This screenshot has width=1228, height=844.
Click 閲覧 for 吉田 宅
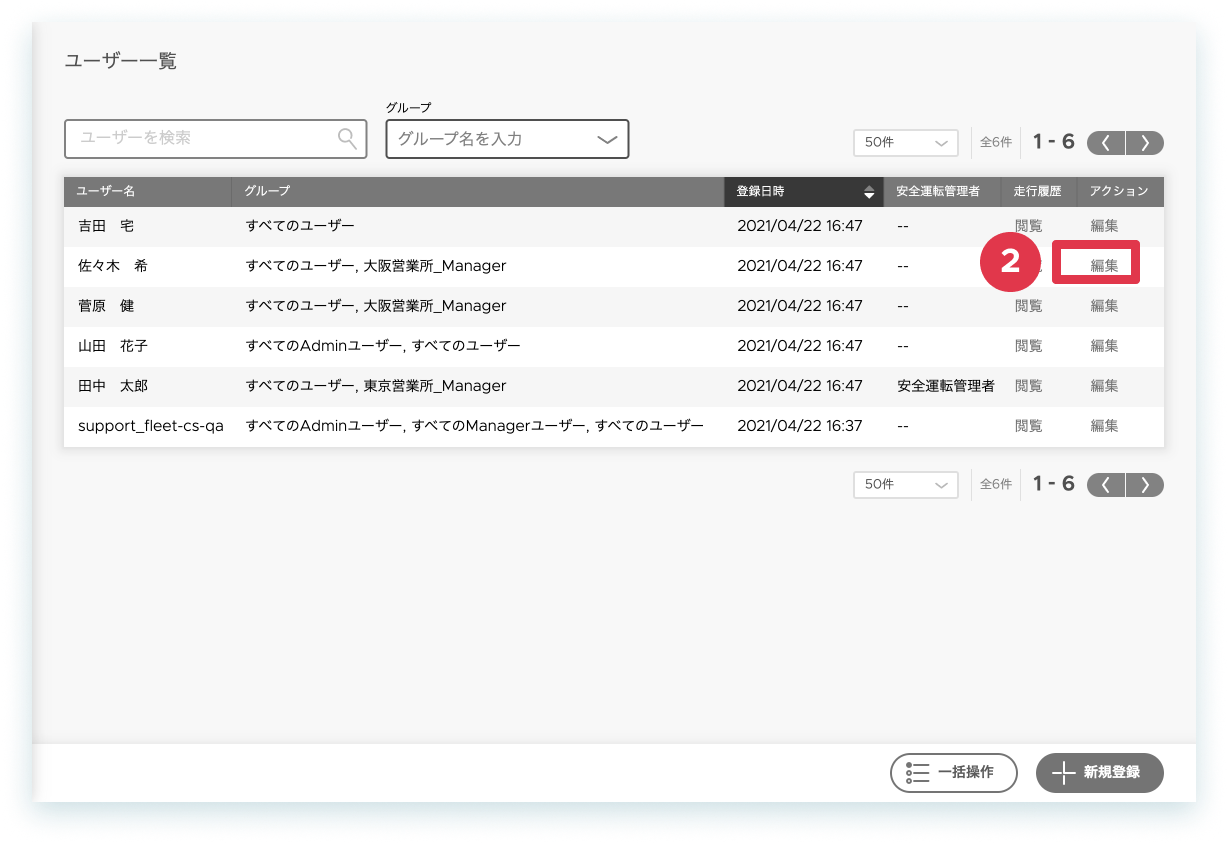click(x=1028, y=226)
